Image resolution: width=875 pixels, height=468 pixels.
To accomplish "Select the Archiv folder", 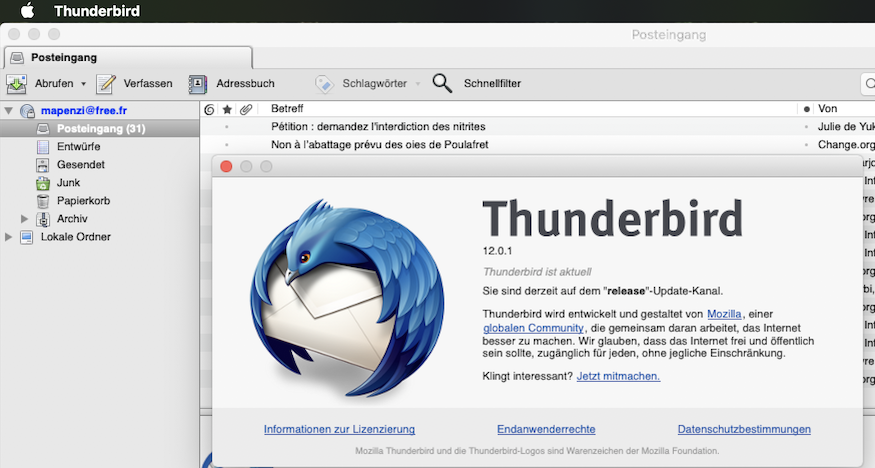I will 72,219.
